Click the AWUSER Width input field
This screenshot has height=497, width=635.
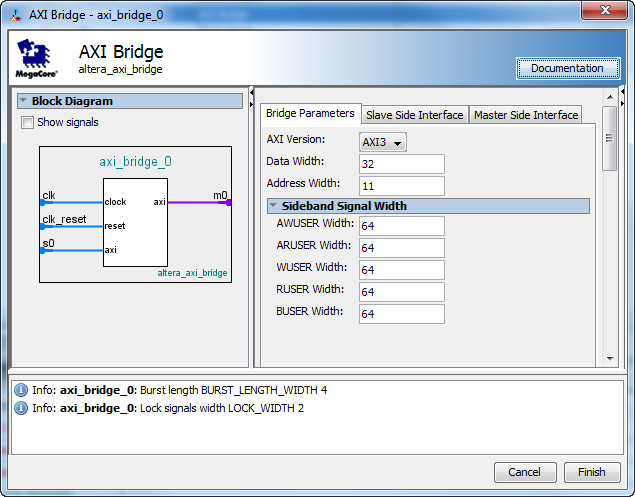pyautogui.click(x=401, y=226)
